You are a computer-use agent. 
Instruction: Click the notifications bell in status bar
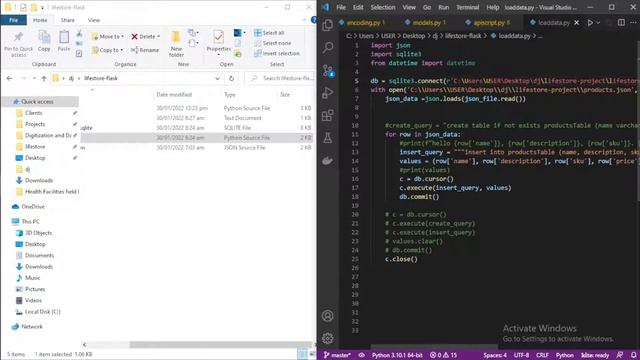(x=633, y=355)
